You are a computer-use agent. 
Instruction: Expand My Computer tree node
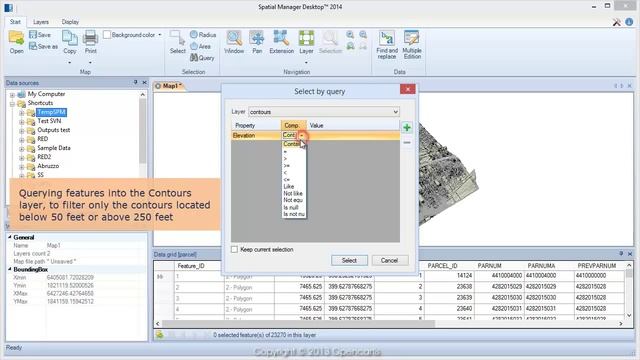coord(12,94)
